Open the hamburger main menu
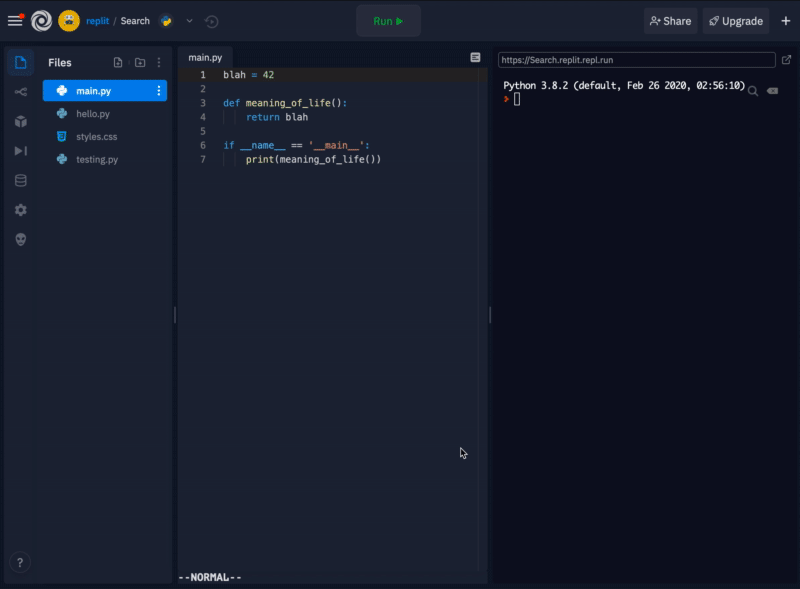This screenshot has width=800, height=589. (15, 21)
